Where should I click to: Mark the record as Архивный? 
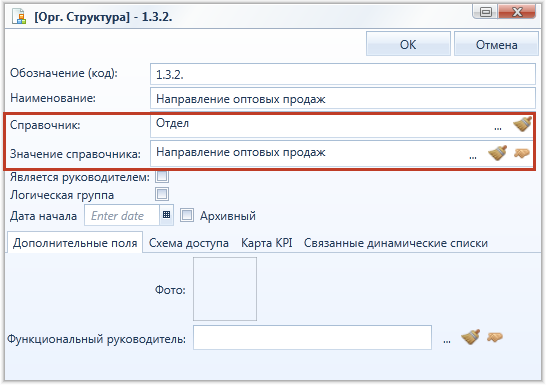click(x=187, y=215)
